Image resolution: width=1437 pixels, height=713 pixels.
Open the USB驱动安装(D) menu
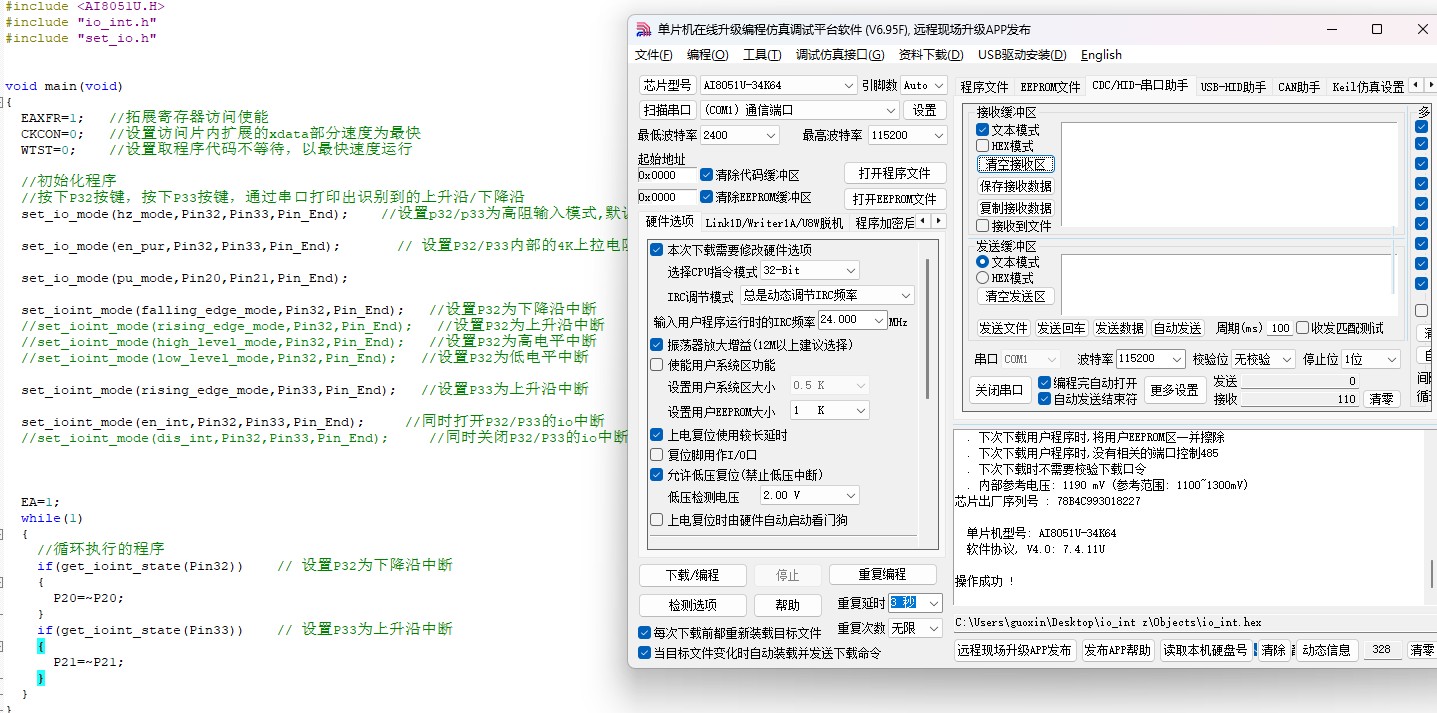point(1022,55)
